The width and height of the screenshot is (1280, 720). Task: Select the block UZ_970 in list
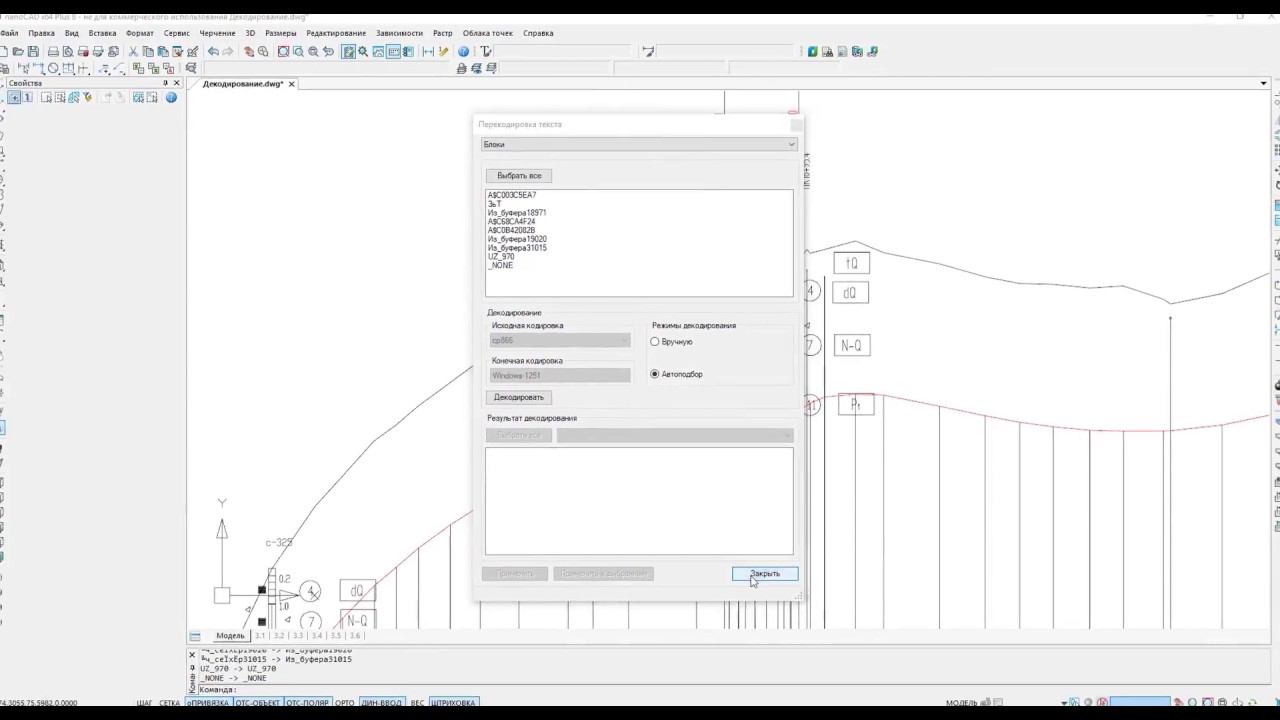[x=501, y=257]
